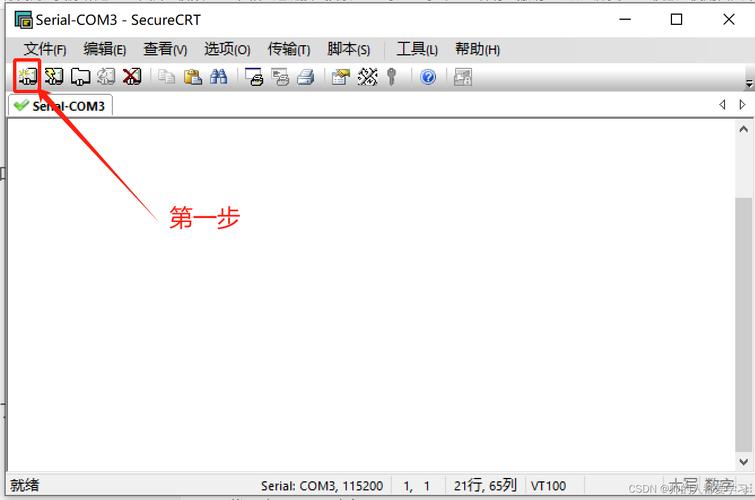This screenshot has height=500, width=755.
Task: Click the tab scroll right arrow
Action: [742, 105]
